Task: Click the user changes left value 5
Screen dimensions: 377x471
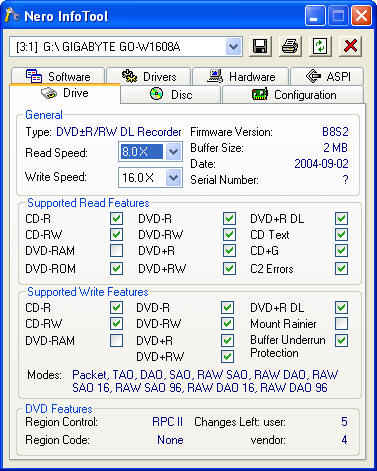Action: tap(344, 422)
